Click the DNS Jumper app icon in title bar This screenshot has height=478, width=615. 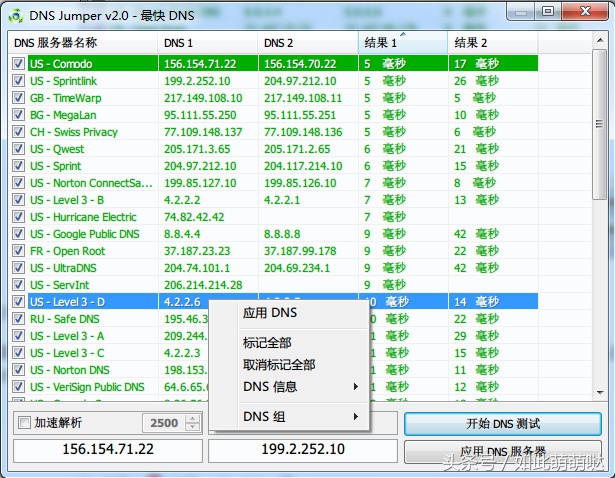(x=16, y=16)
